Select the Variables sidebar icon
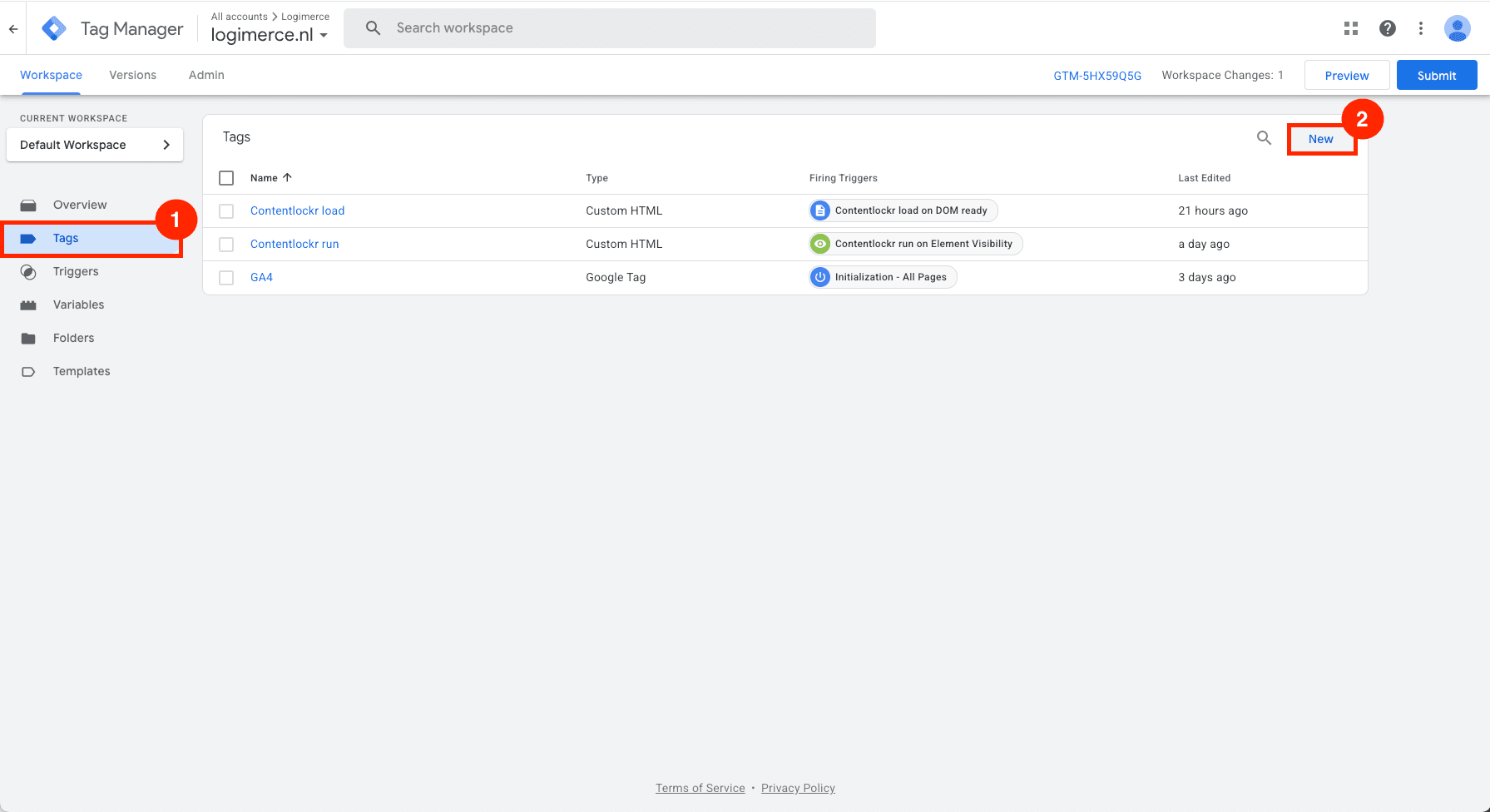This screenshot has height=812, width=1490. pos(28,304)
